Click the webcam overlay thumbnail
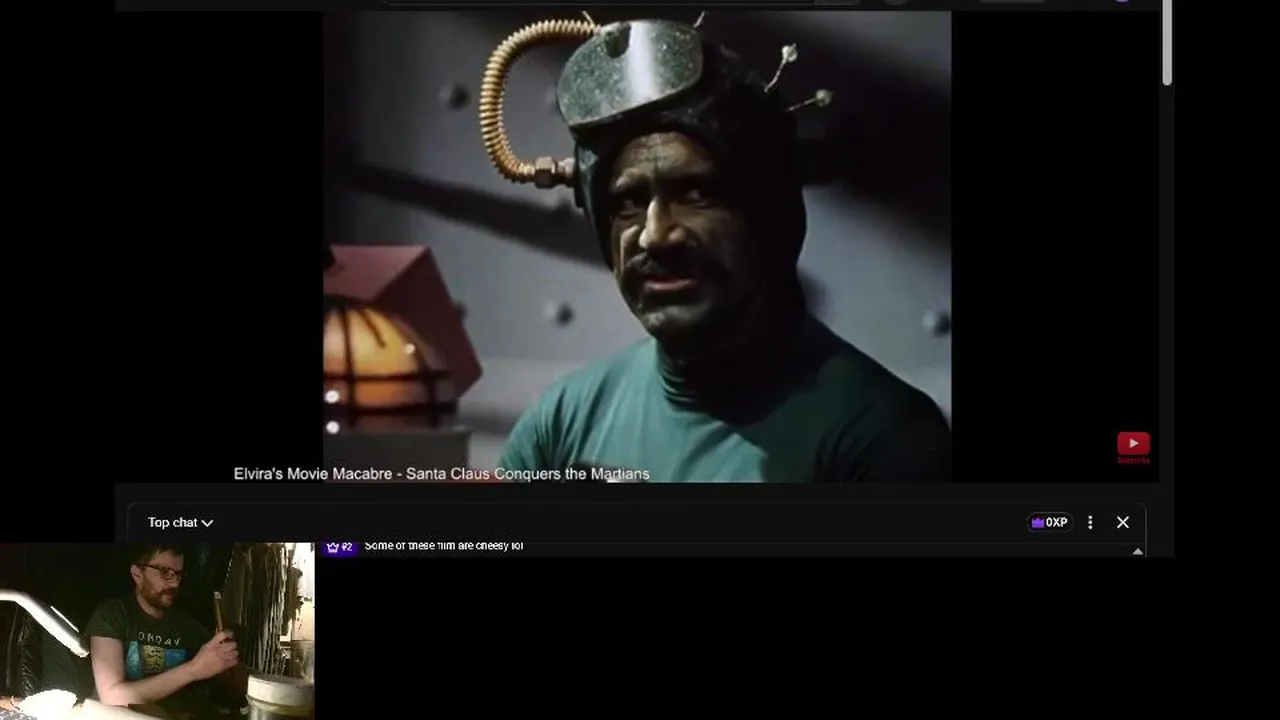1280x720 pixels. [157, 631]
